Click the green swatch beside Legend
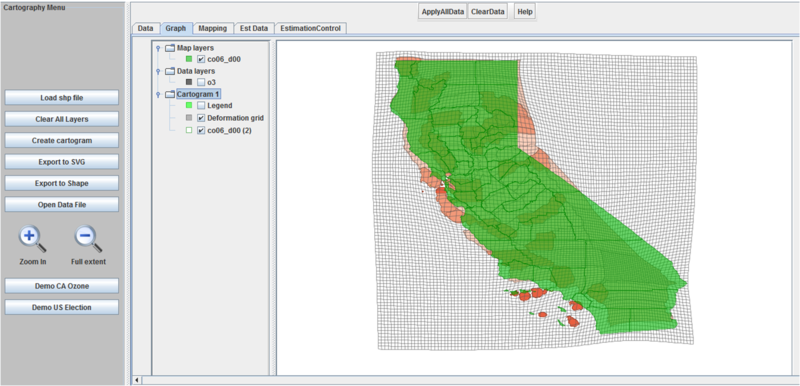Screen dimensions: 800x386 [189, 106]
